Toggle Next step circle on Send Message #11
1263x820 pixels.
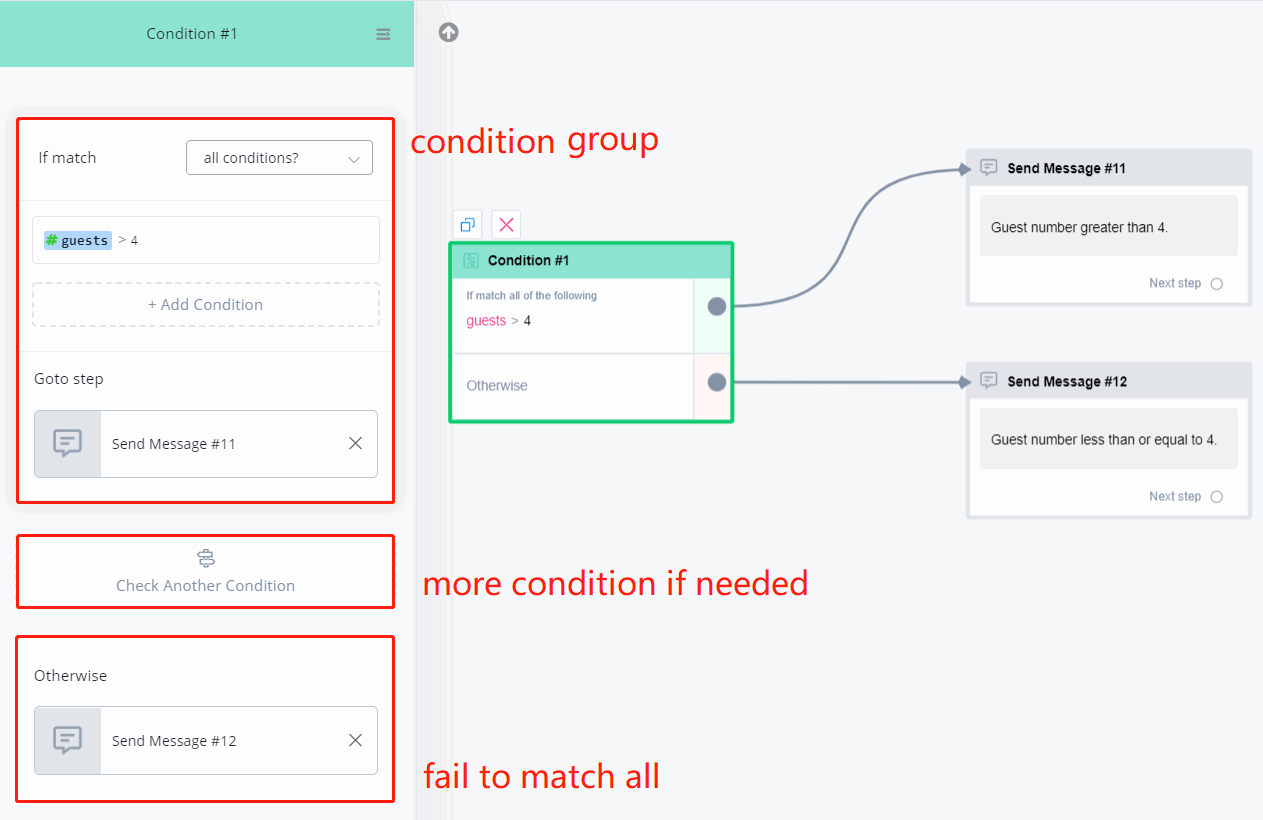tap(1217, 284)
